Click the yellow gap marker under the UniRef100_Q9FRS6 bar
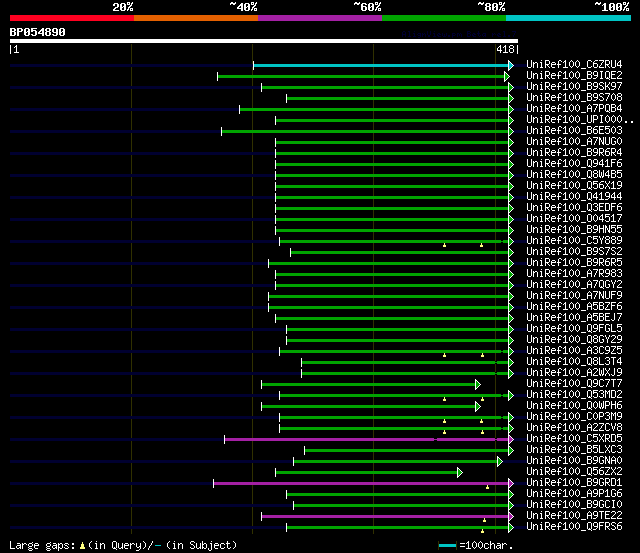This screenshot has height=553, width=640. [x=482, y=531]
